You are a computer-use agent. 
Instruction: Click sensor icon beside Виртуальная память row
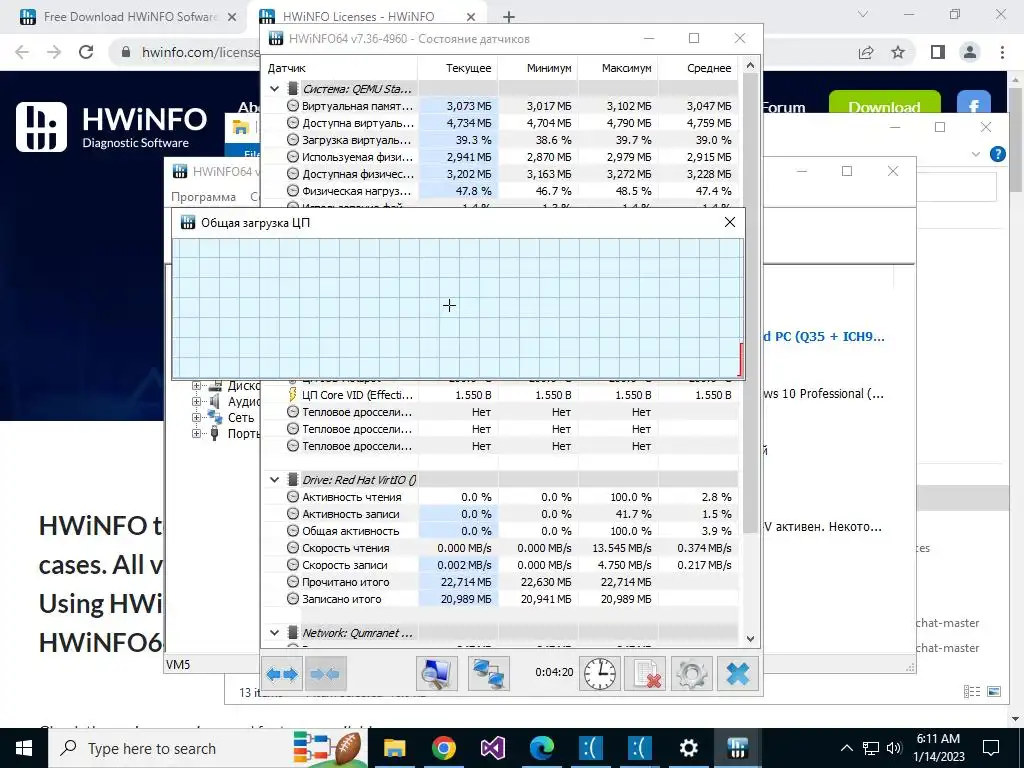[x=293, y=105]
